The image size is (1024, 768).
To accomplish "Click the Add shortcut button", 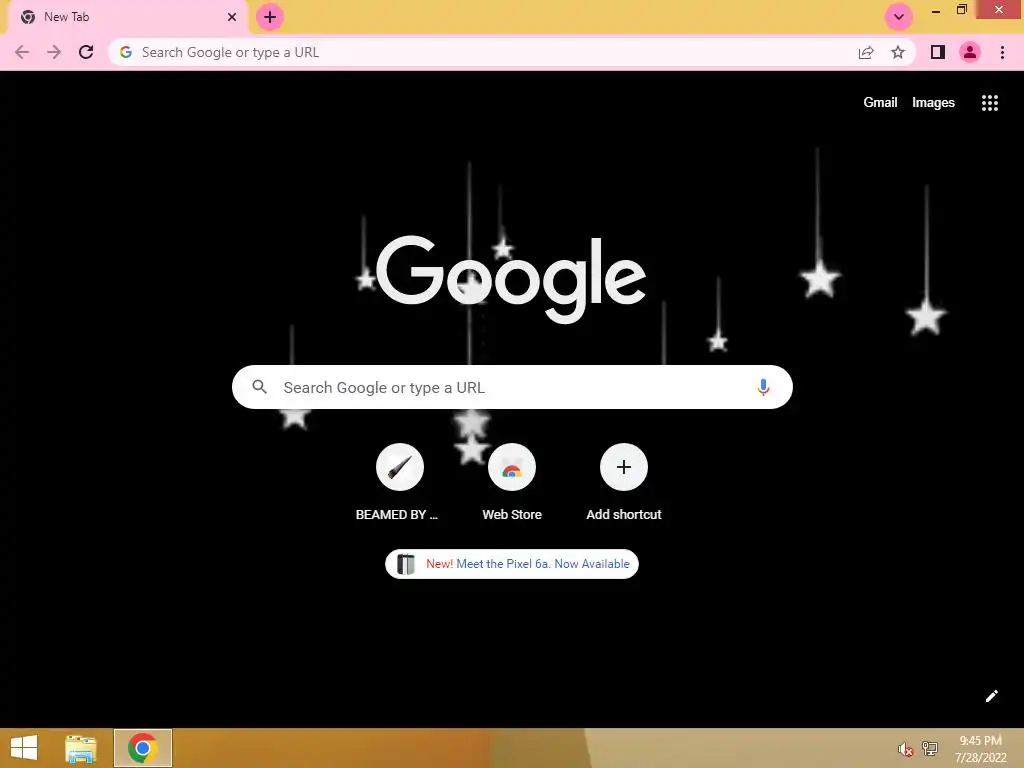I will click(624, 483).
